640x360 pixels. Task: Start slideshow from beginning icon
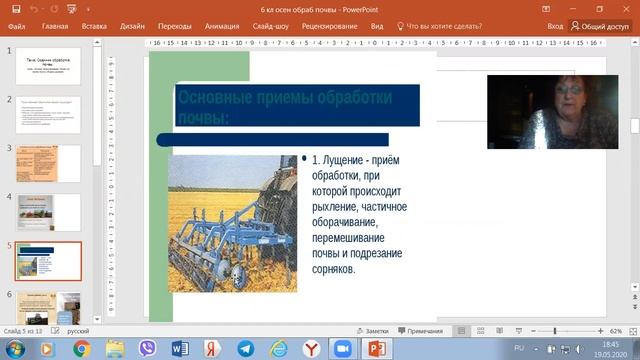72,9
